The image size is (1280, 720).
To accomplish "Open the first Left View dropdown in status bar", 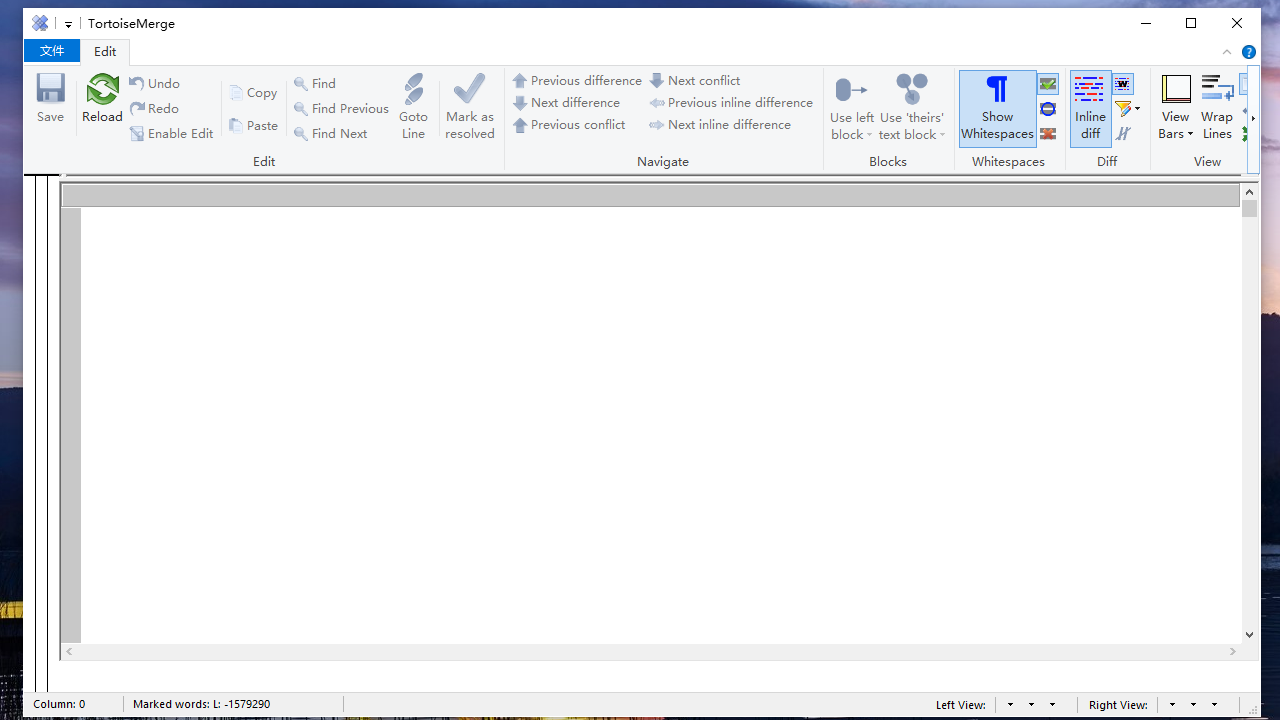I will click(x=1010, y=705).
